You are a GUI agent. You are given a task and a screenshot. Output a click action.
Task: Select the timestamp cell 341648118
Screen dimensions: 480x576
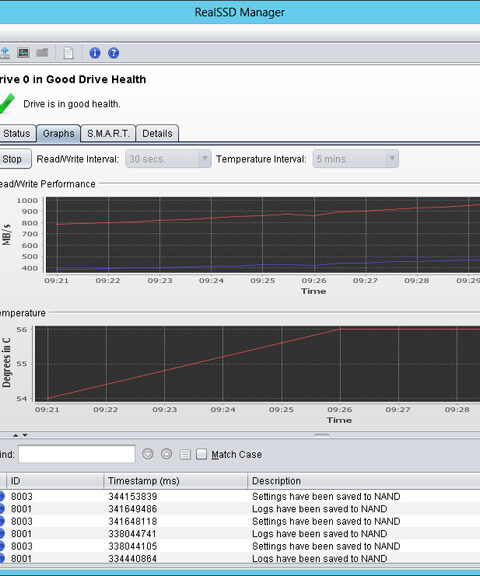pyautogui.click(x=133, y=521)
